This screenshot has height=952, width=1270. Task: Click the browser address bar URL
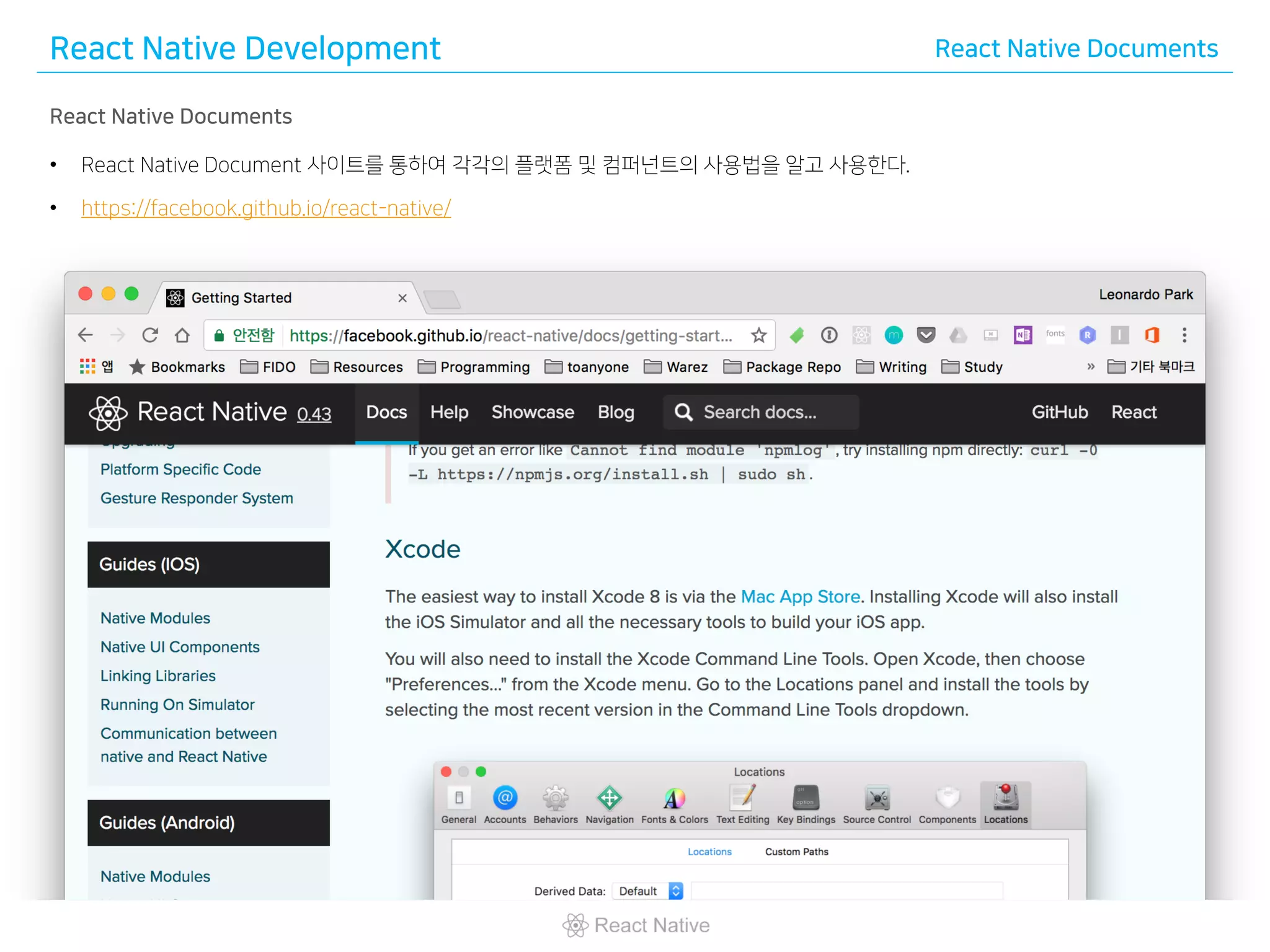[511, 336]
